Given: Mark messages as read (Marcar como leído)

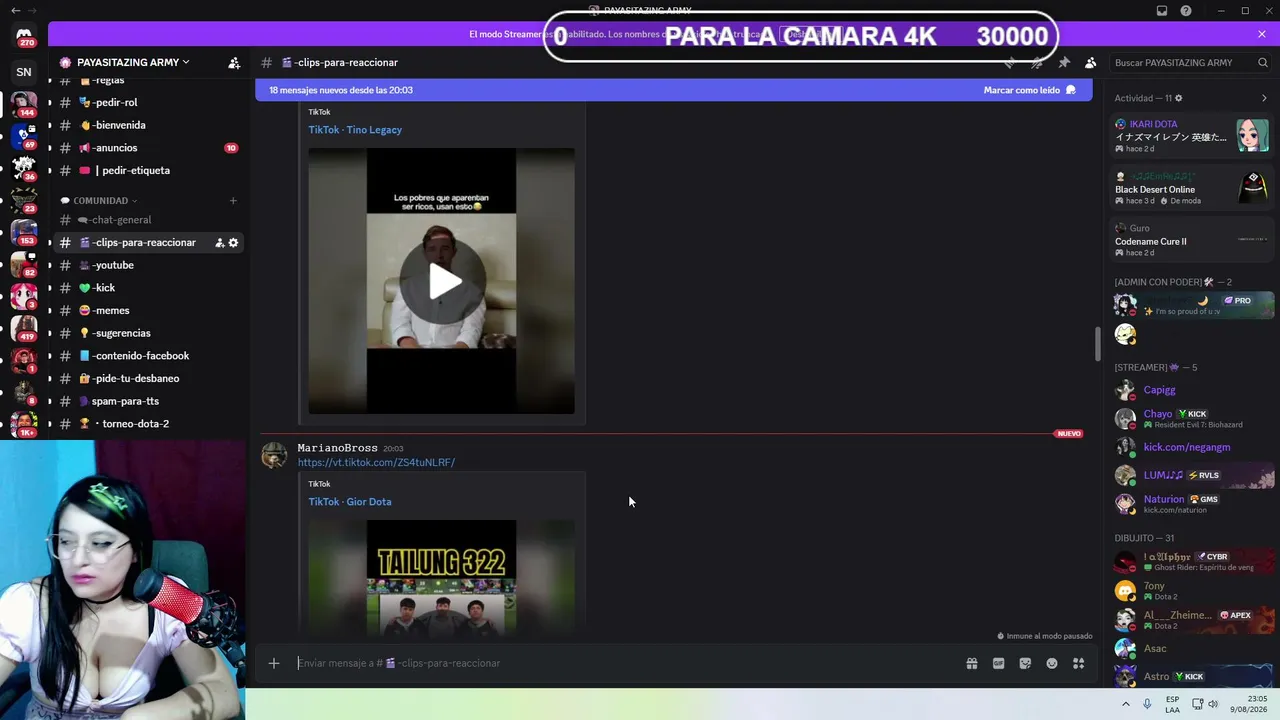Looking at the screenshot, I should click(1029, 90).
